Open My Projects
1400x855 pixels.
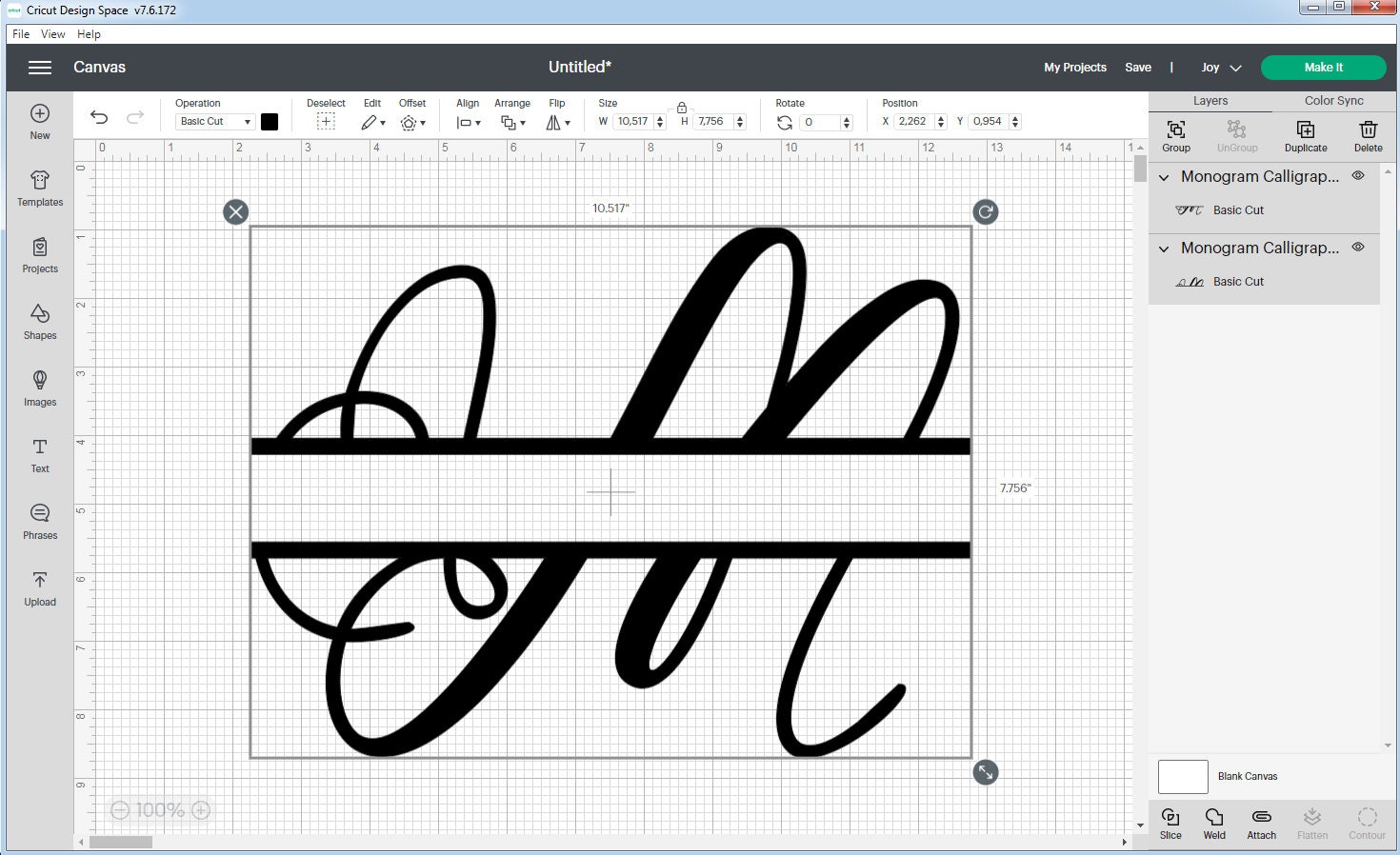pos(1075,67)
